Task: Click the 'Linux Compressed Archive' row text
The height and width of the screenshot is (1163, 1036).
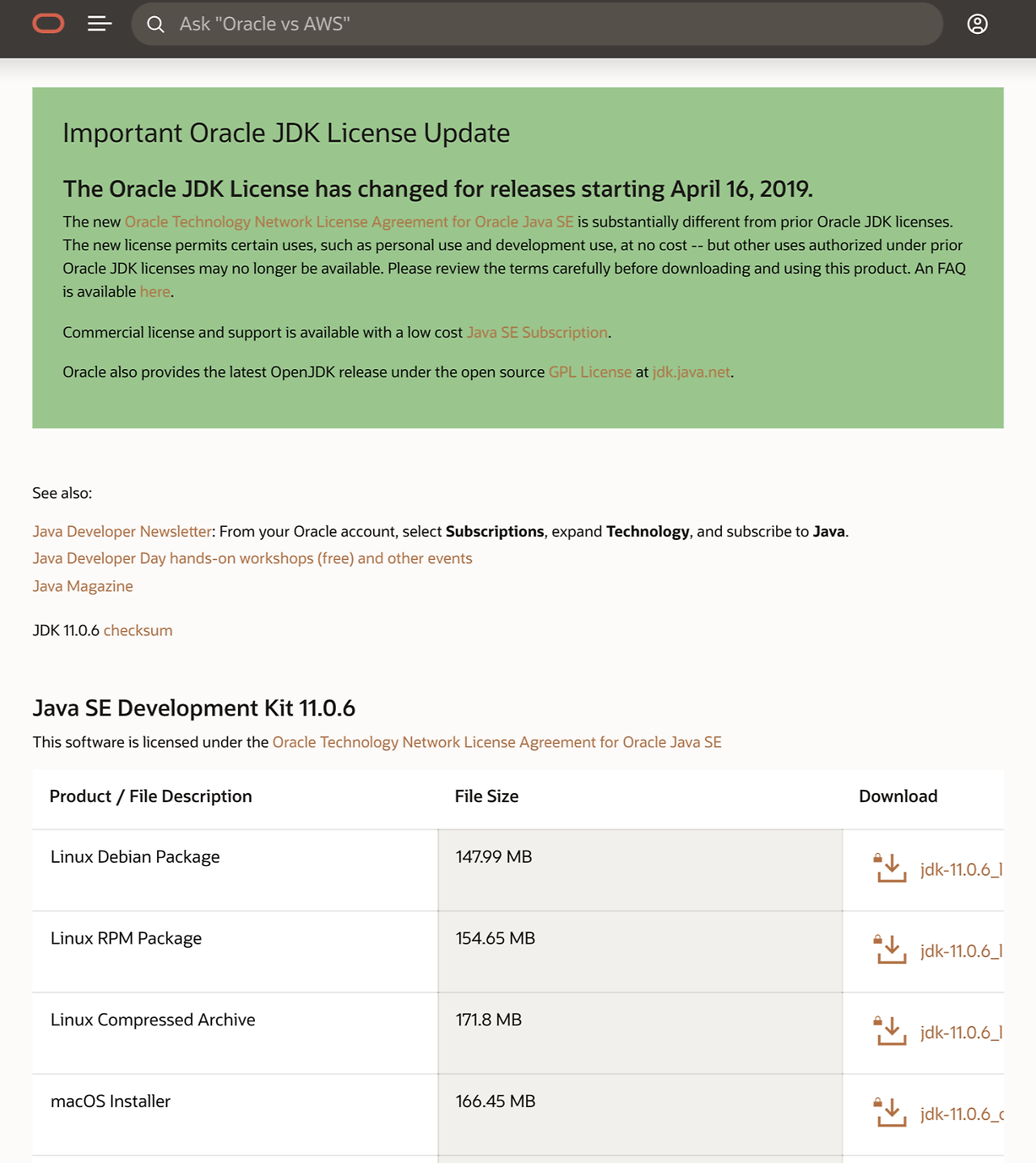Action: click(153, 1020)
